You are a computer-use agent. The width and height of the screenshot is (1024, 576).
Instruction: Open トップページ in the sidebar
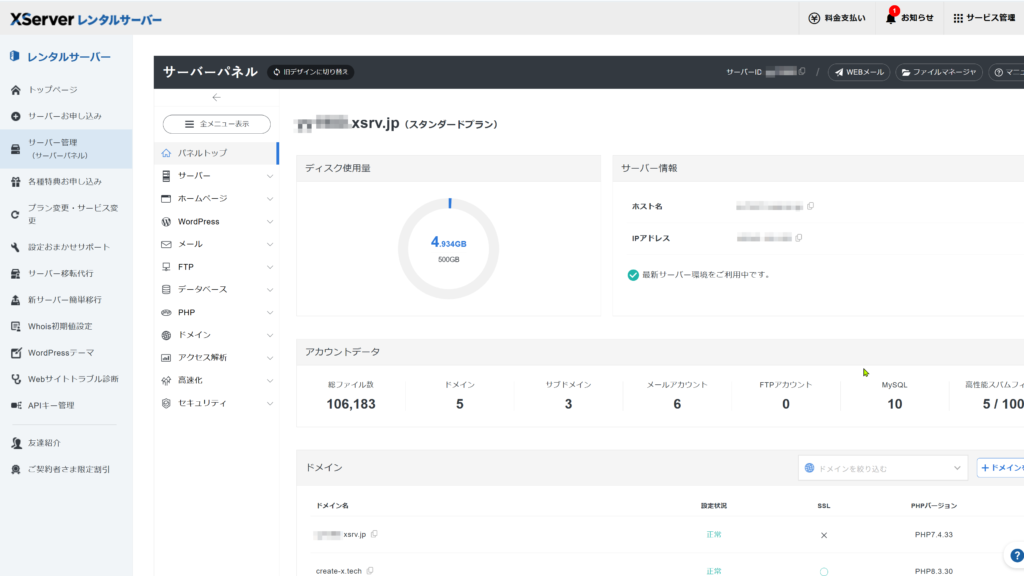[66, 89]
